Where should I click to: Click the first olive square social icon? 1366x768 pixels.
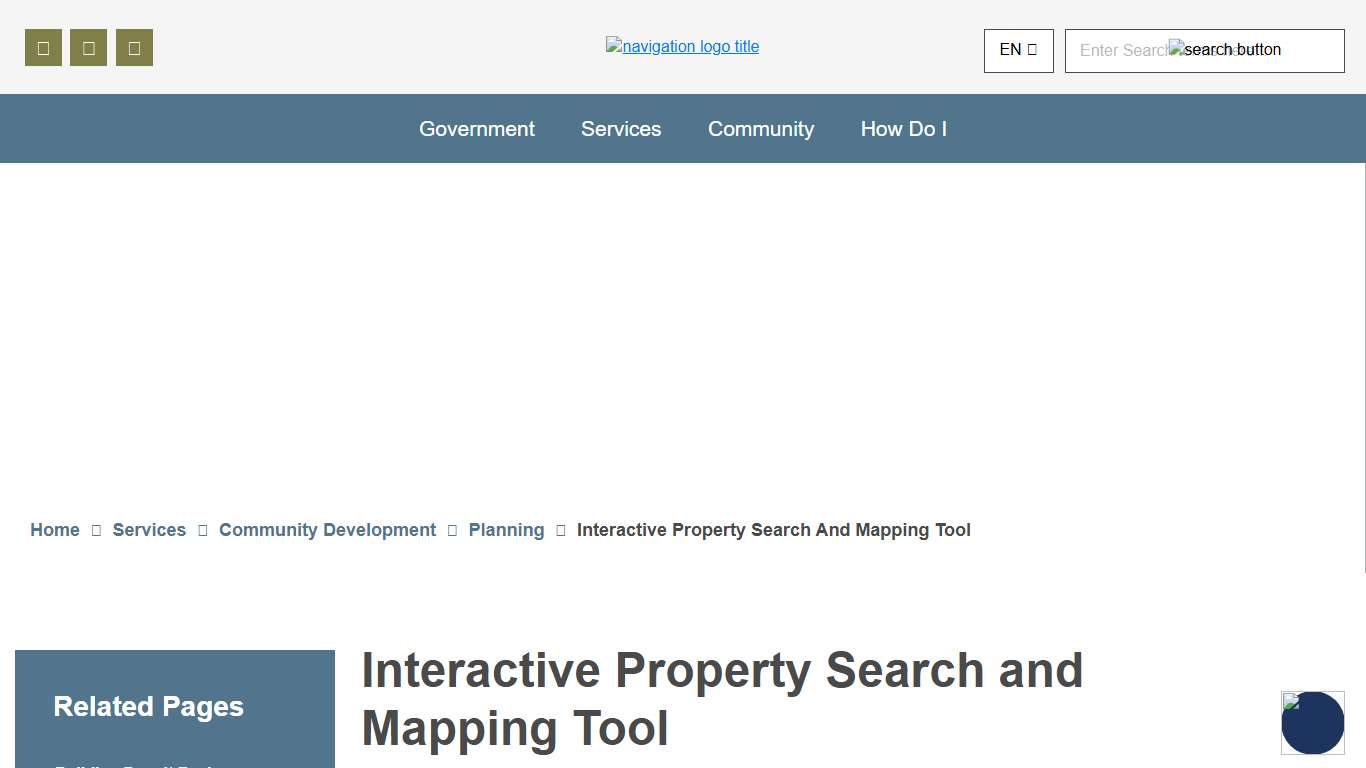click(43, 48)
